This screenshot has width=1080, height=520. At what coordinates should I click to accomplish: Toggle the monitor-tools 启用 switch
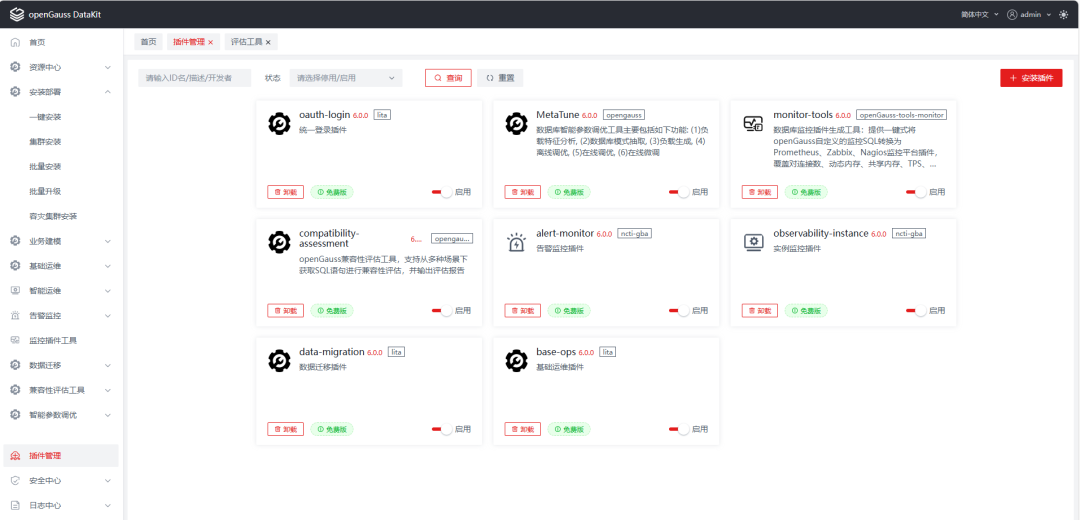tap(916, 192)
